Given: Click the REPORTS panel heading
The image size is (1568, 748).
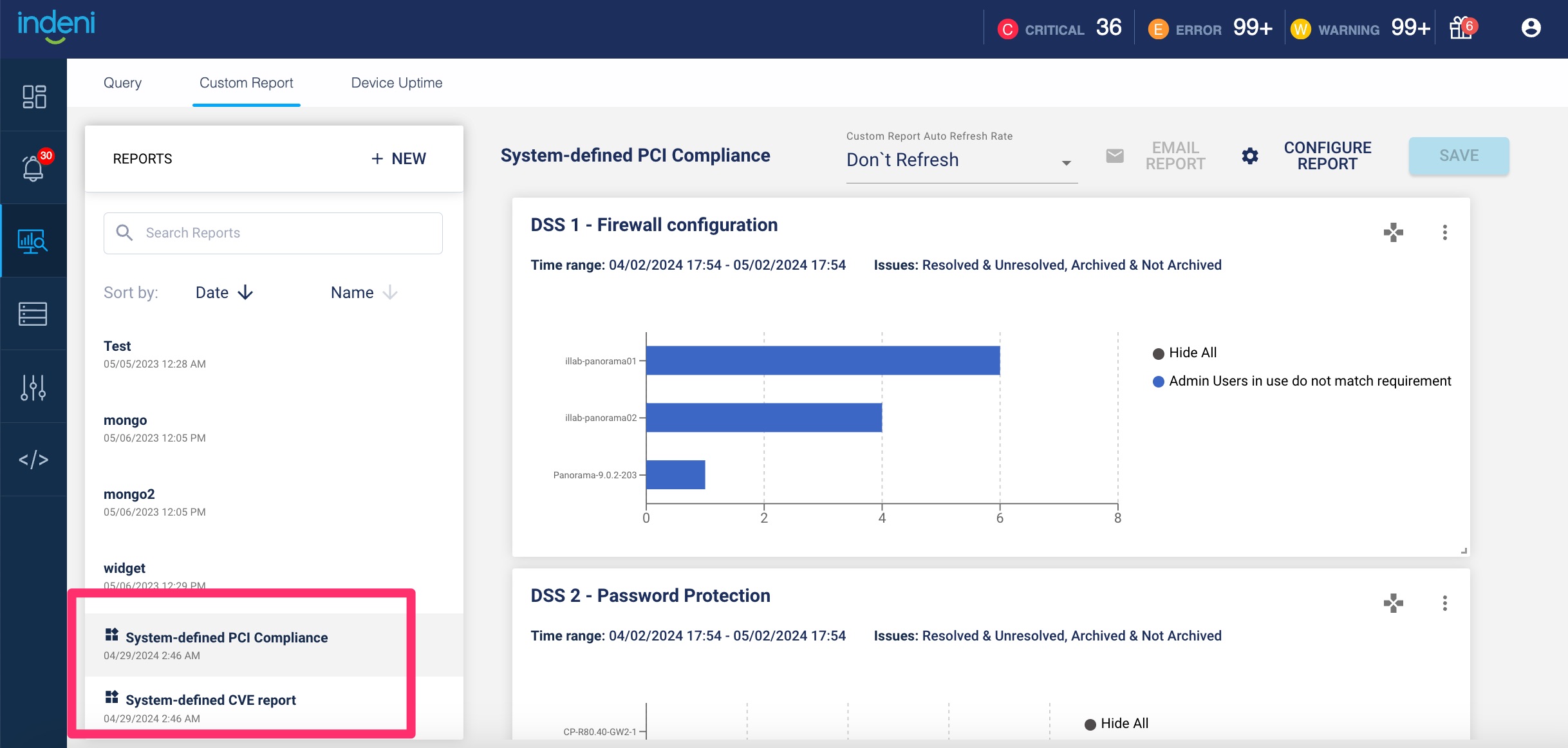Looking at the screenshot, I should click(142, 158).
